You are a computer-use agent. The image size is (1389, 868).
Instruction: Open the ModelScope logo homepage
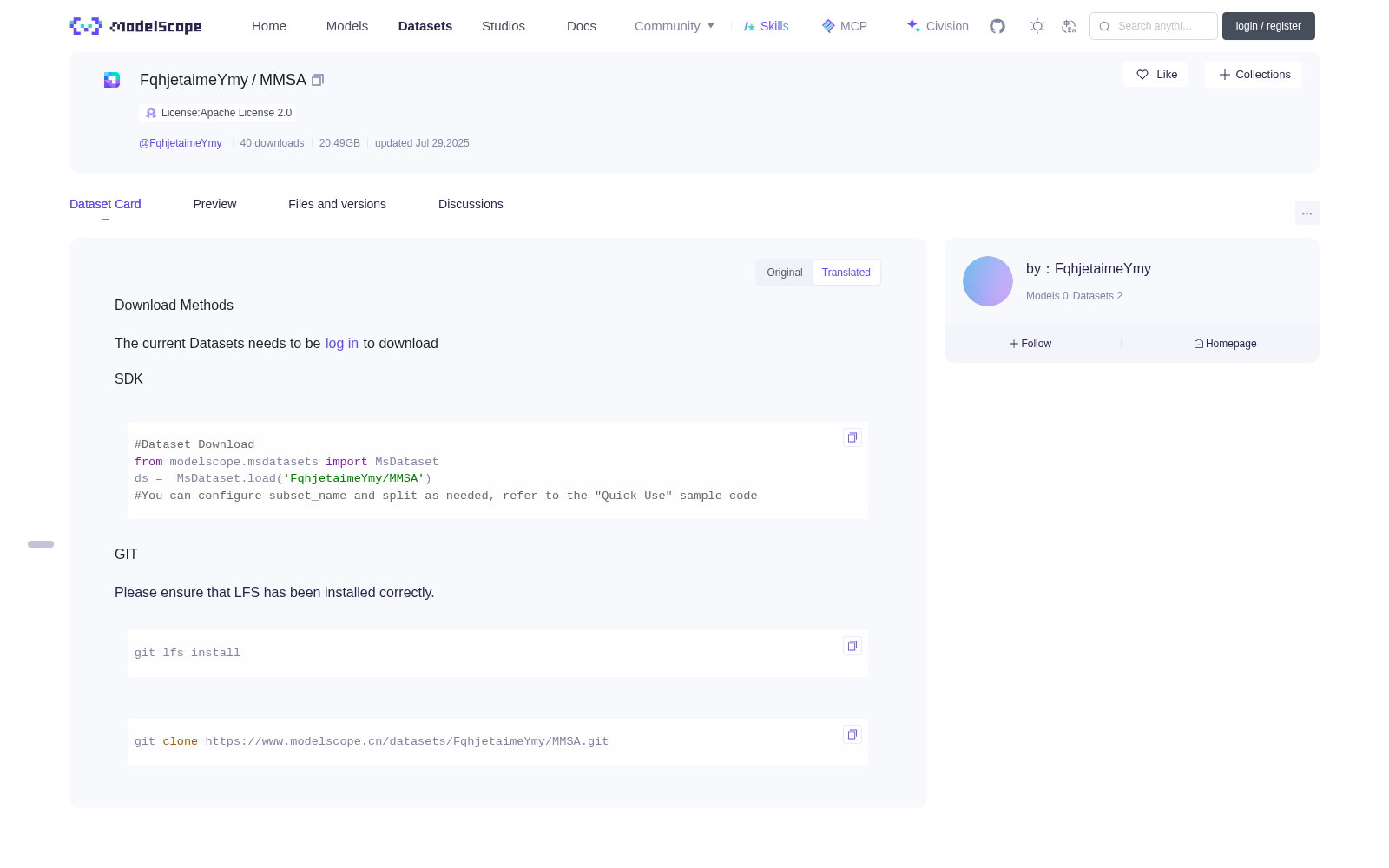(135, 26)
